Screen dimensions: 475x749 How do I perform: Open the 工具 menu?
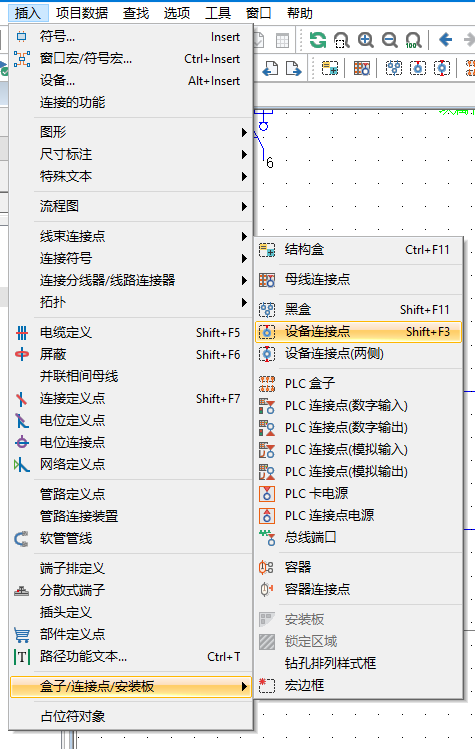point(217,13)
